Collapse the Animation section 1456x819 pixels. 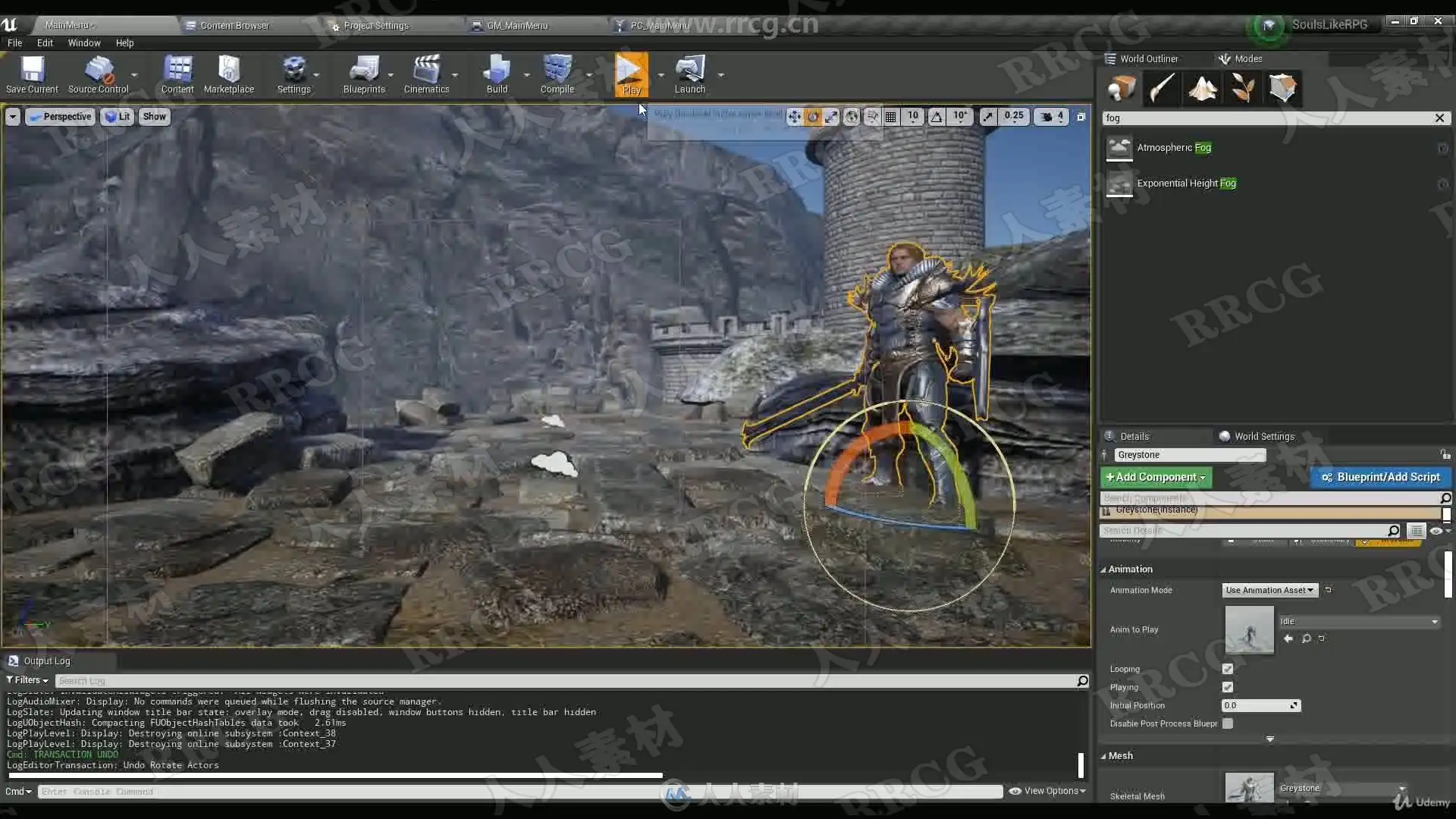(1103, 570)
